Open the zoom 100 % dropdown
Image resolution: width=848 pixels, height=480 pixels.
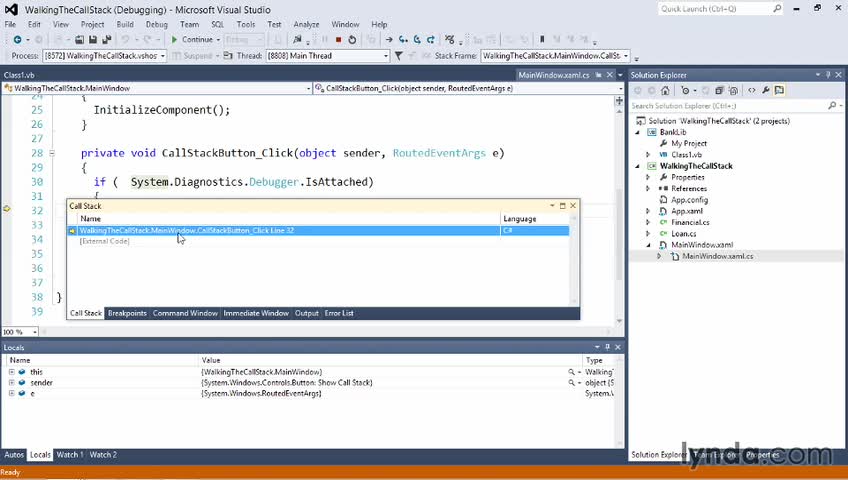[x=35, y=332]
